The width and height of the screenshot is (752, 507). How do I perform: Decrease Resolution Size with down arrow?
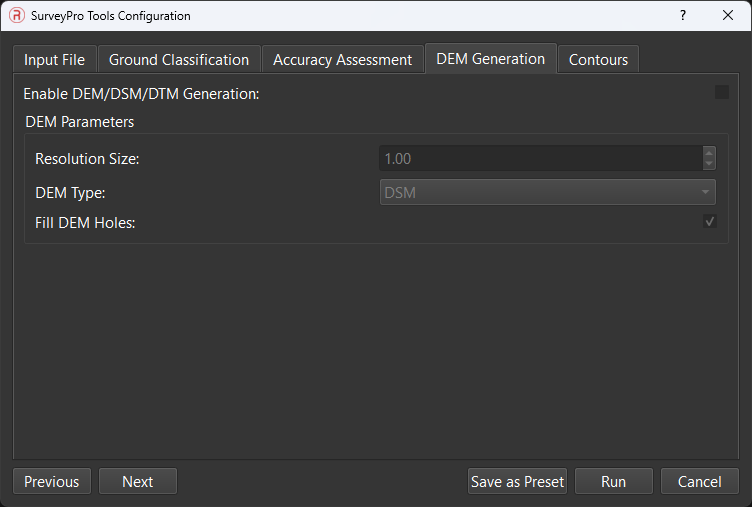pos(709,164)
